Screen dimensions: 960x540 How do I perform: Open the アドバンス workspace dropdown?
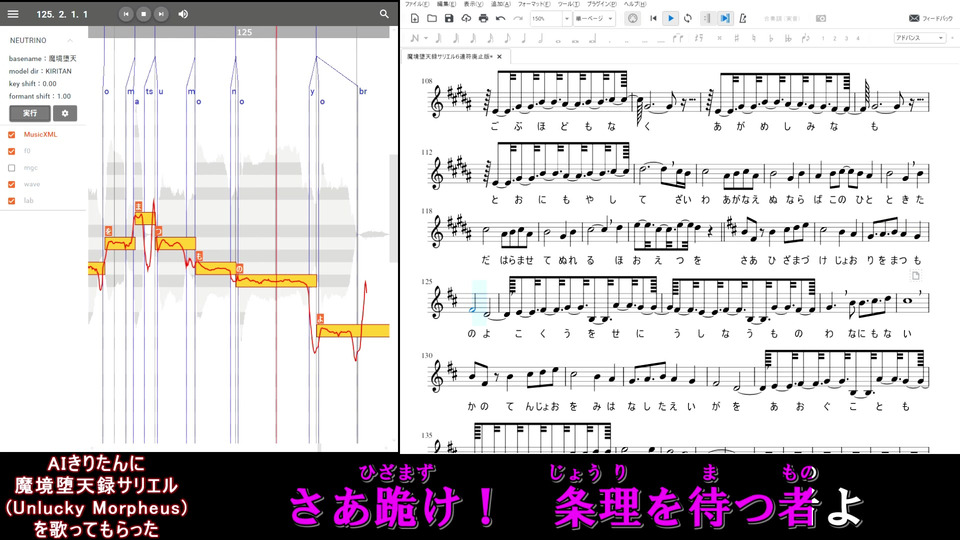(x=920, y=38)
